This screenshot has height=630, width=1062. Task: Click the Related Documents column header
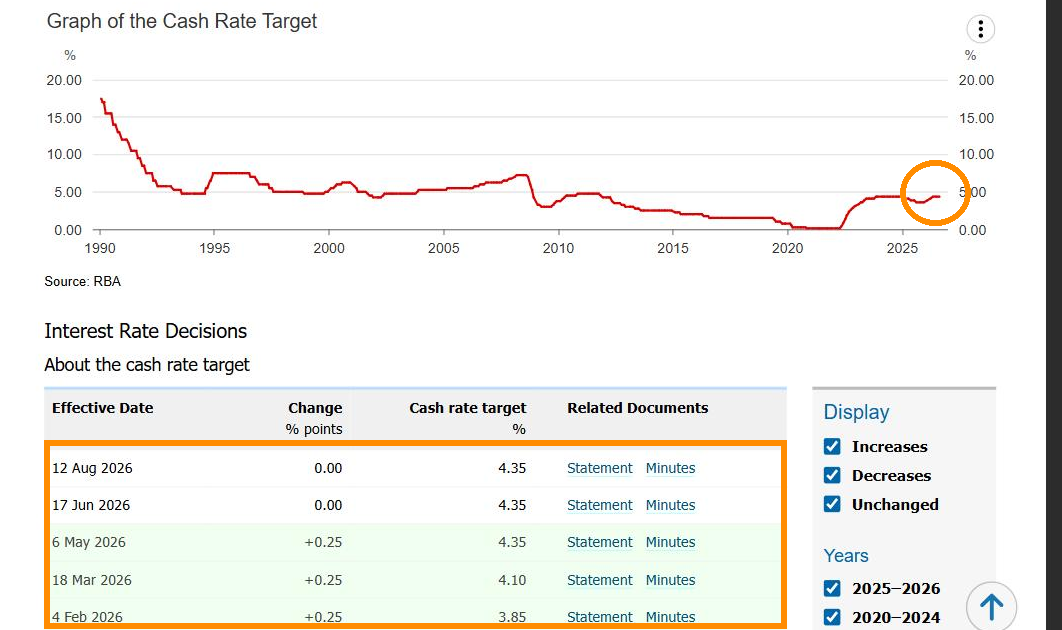point(637,408)
